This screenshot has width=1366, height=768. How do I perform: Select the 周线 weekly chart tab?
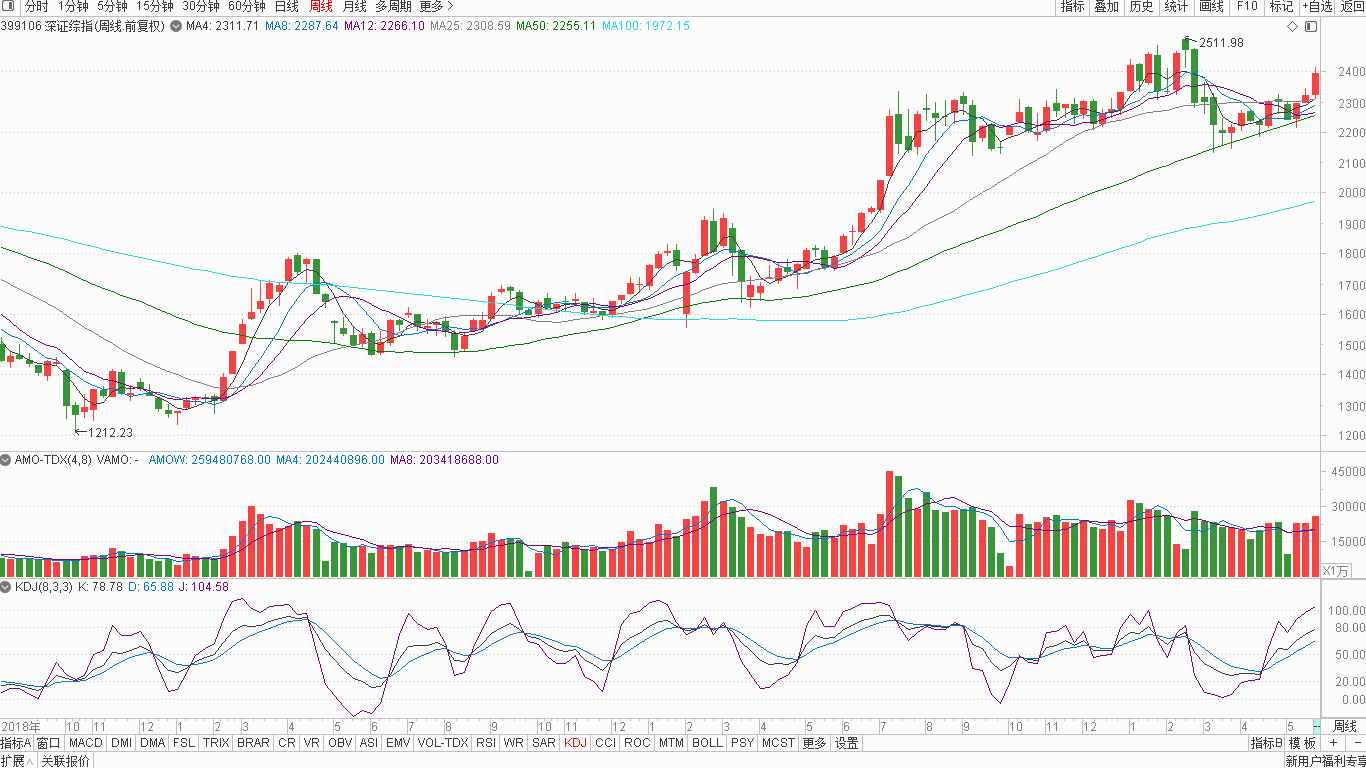click(320, 6)
